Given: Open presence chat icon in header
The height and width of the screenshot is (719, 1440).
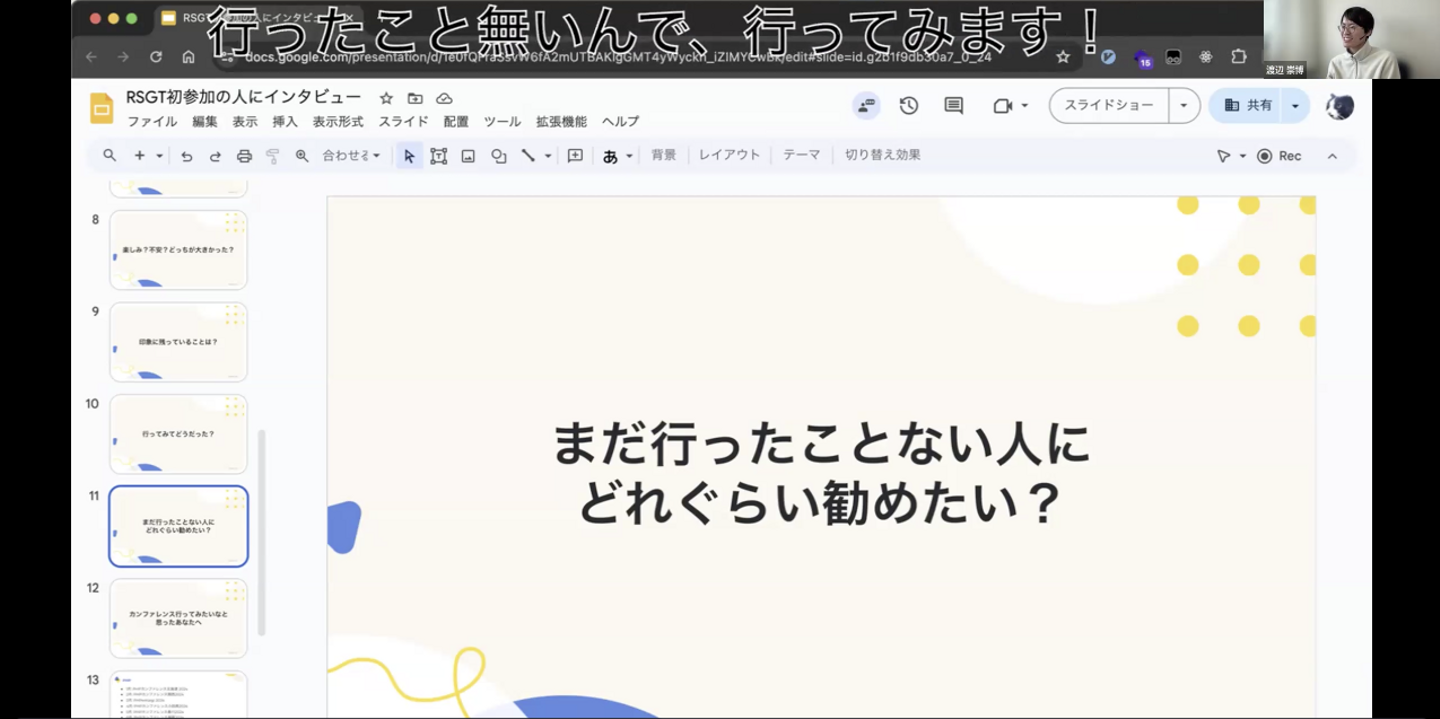Looking at the screenshot, I should (866, 106).
